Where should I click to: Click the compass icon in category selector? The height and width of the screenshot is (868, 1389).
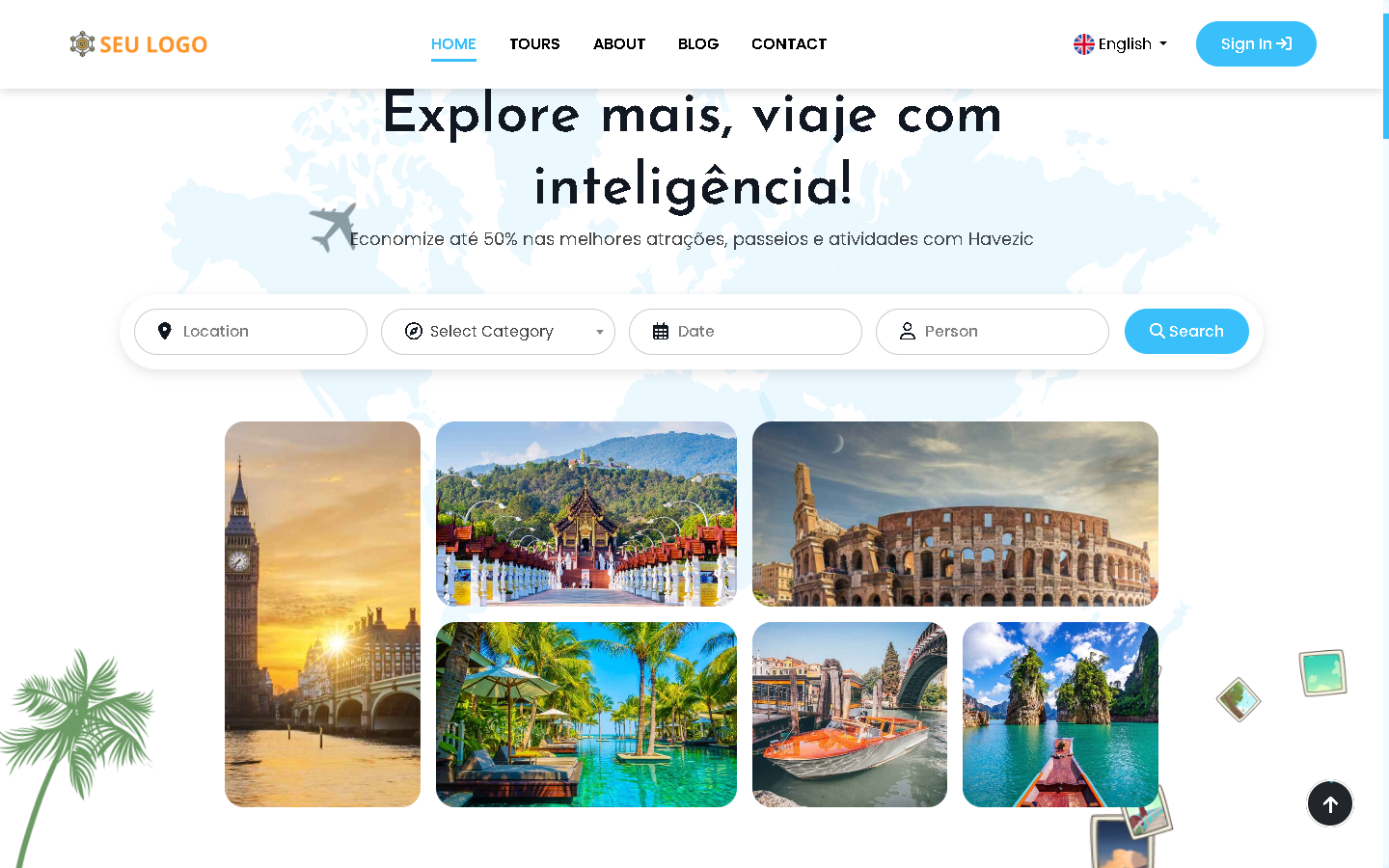coord(414,331)
